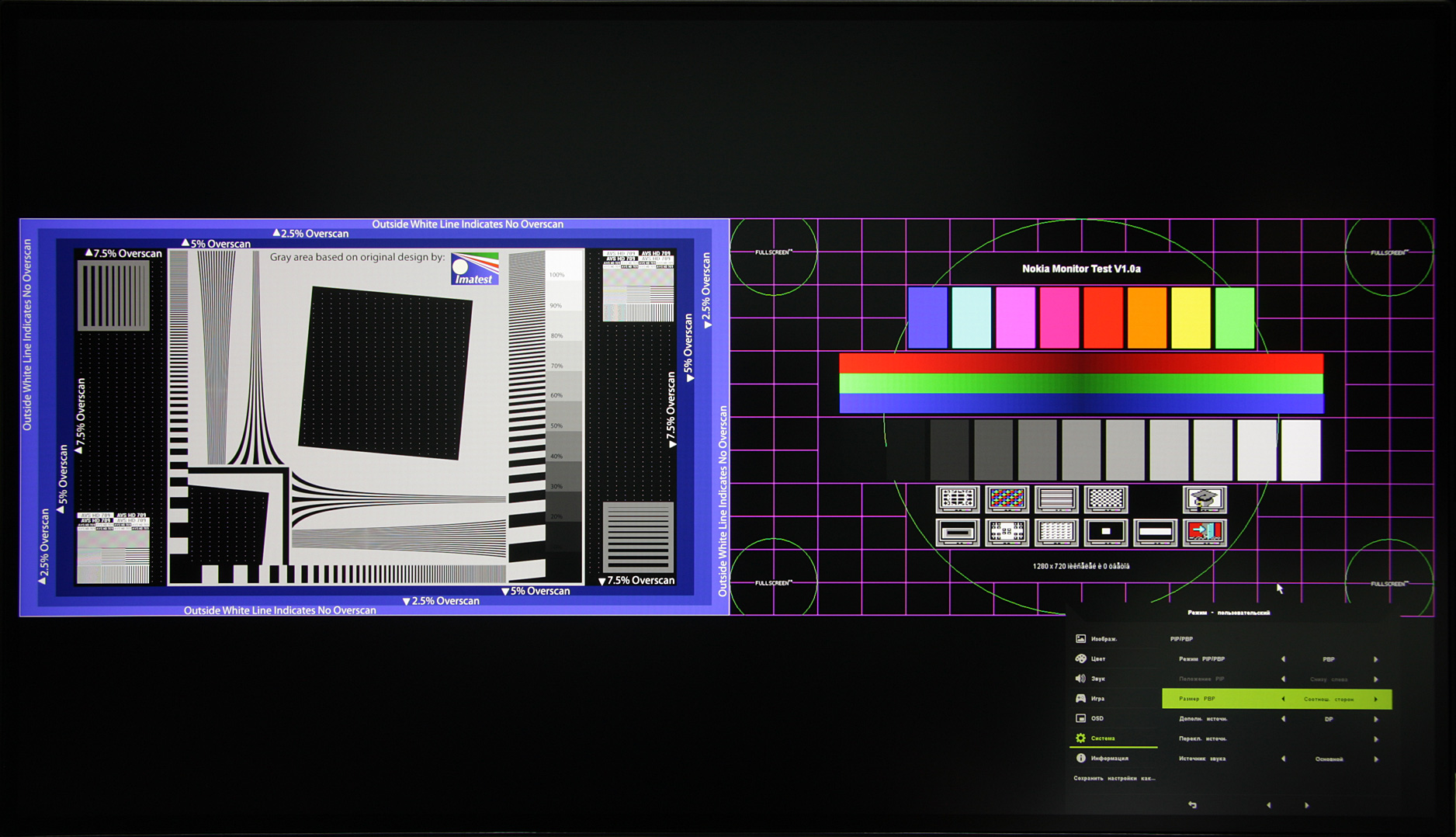Click the Соотнош. сторон value
The image size is (1456, 837).
click(1329, 699)
